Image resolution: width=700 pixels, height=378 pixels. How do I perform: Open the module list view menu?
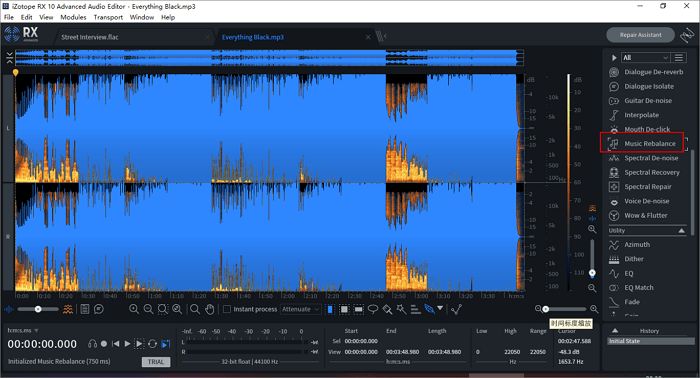click(679, 58)
